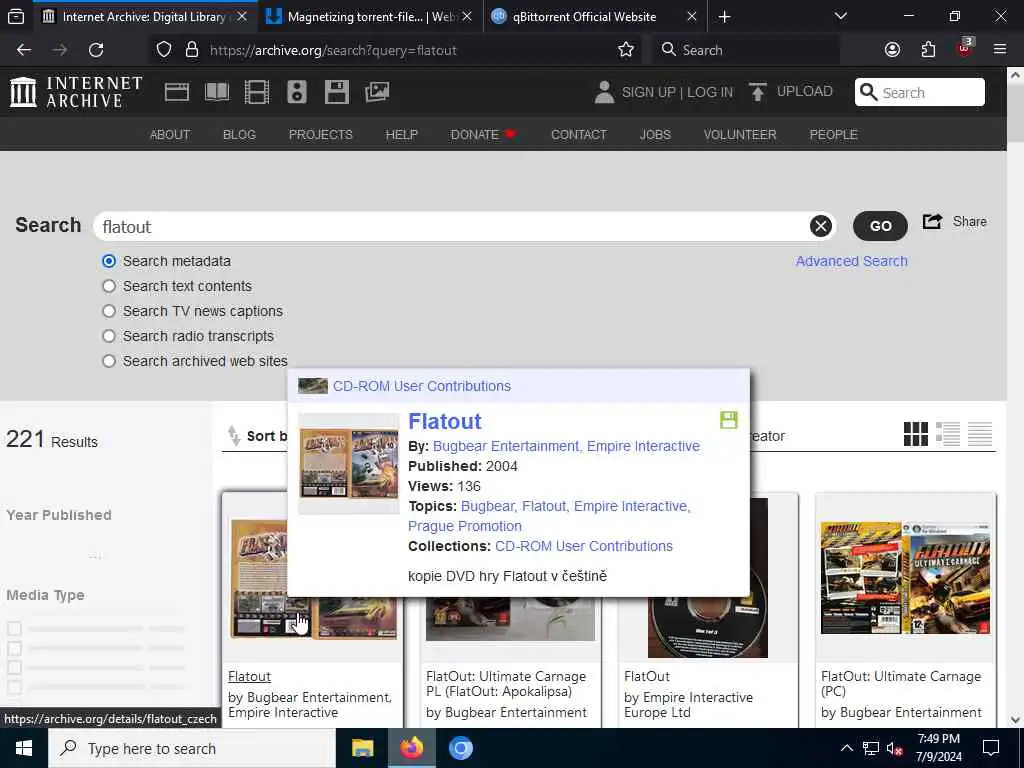Click the top-right archive Search input
The height and width of the screenshot is (768, 1024).
click(x=920, y=92)
